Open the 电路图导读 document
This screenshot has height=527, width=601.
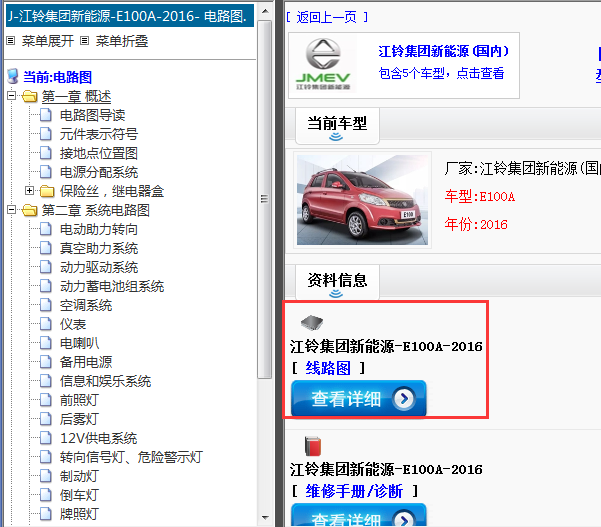click(x=92, y=115)
